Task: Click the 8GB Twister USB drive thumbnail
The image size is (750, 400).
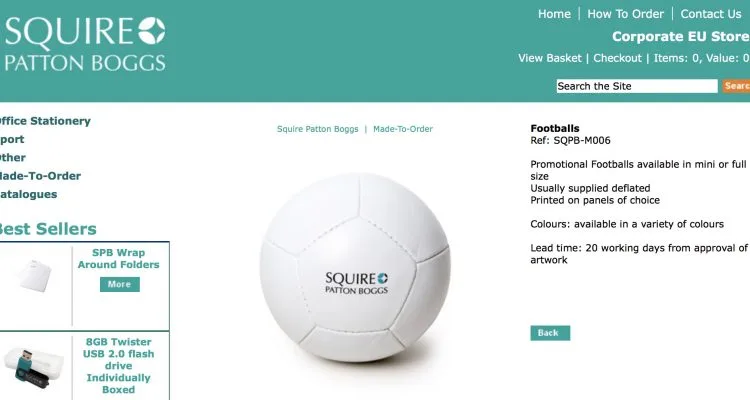Action: [33, 367]
